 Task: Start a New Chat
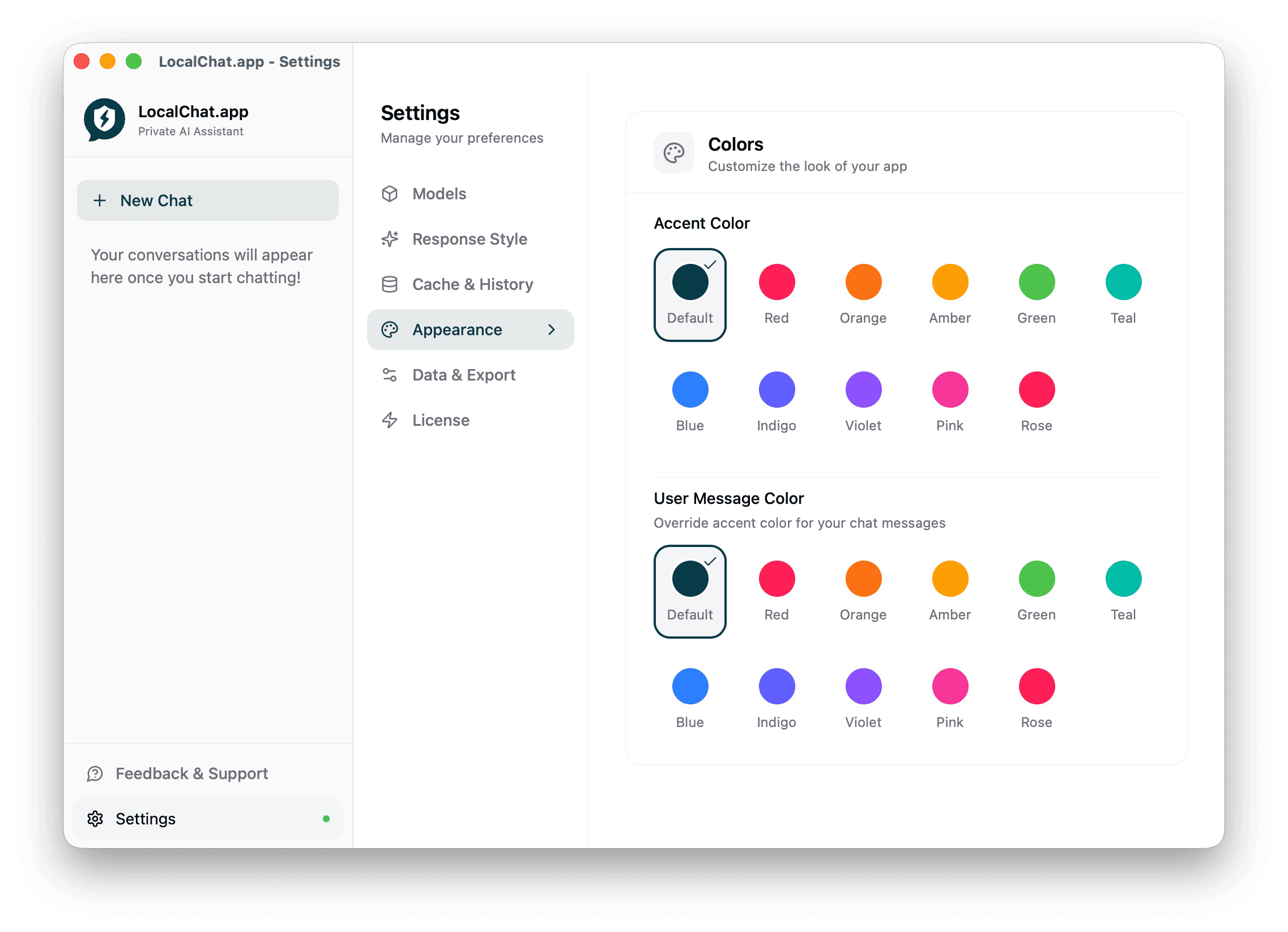click(208, 200)
